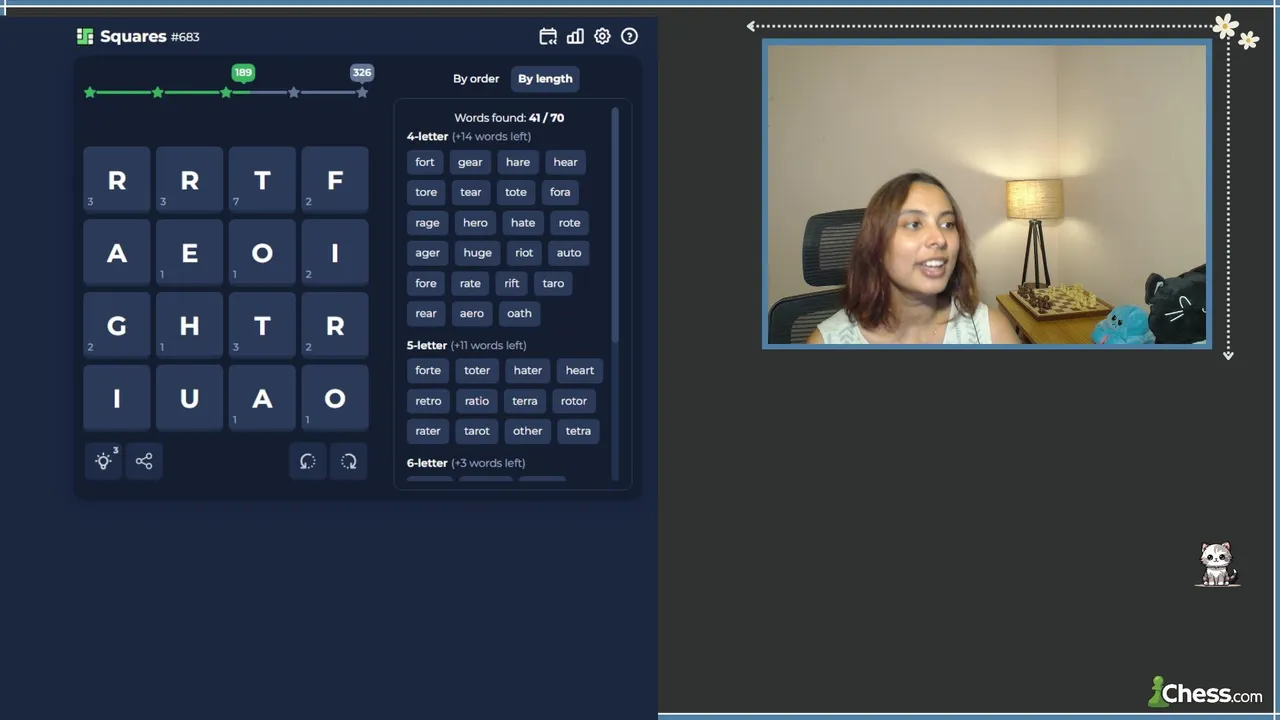This screenshot has width=1280, height=720.
Task: Click the found word 'ager'
Action: pyautogui.click(x=427, y=253)
